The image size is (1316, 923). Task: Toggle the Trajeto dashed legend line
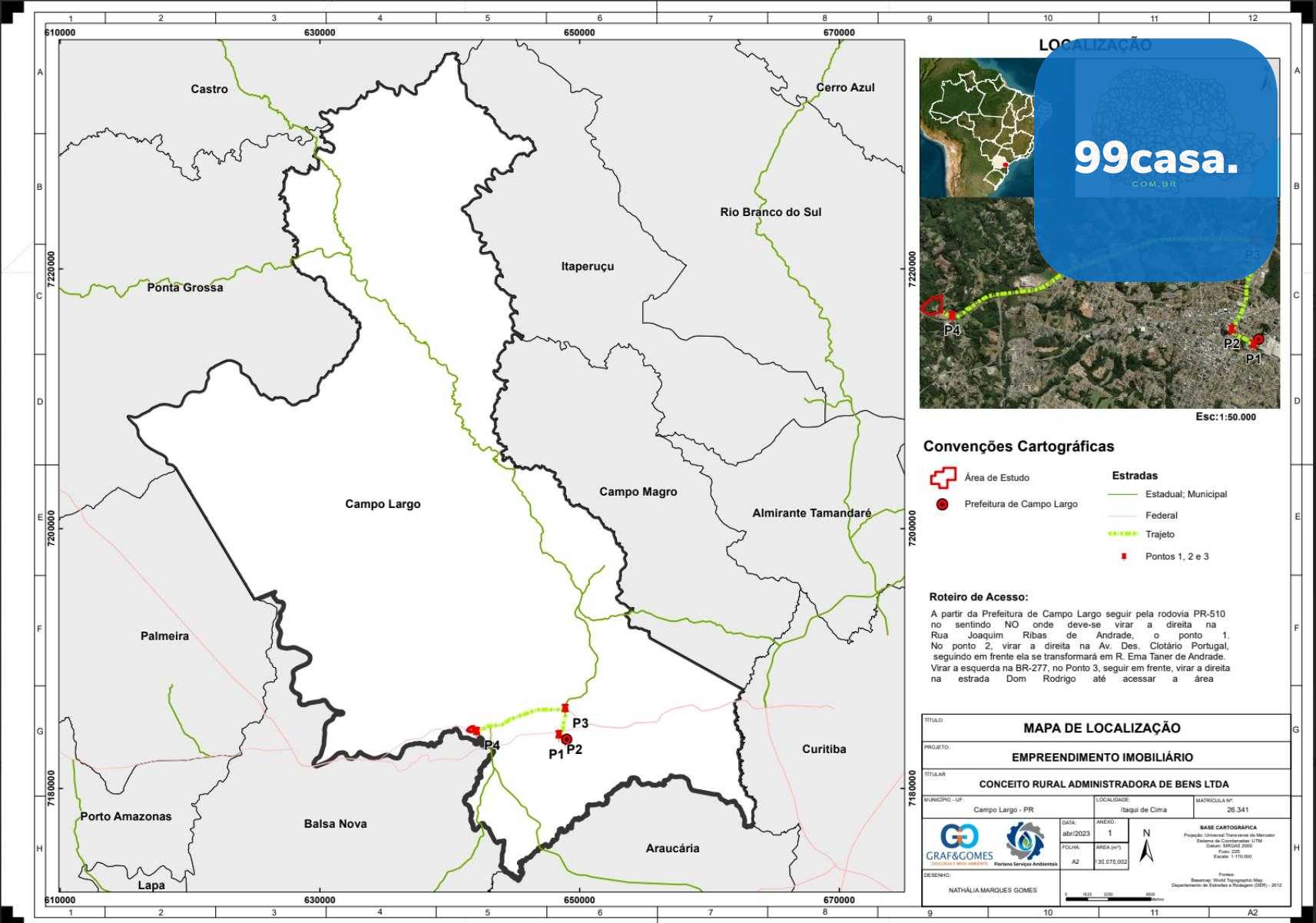[1121, 533]
